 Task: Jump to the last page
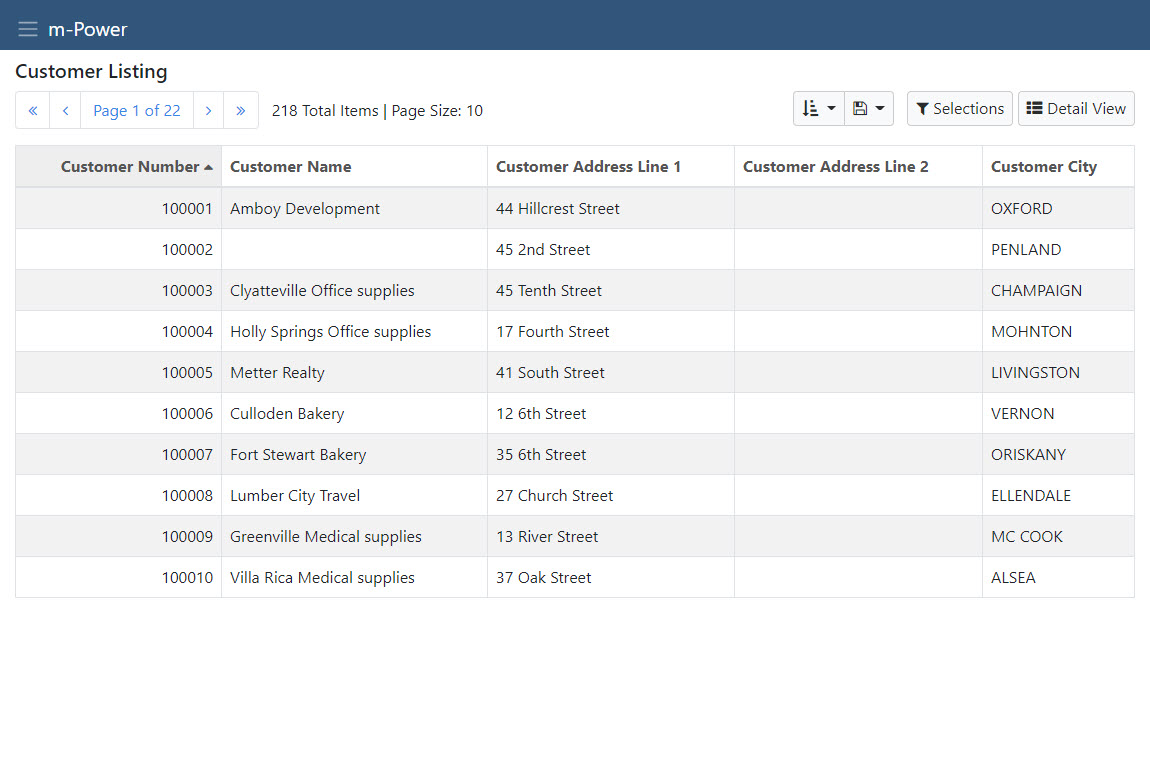coord(241,111)
